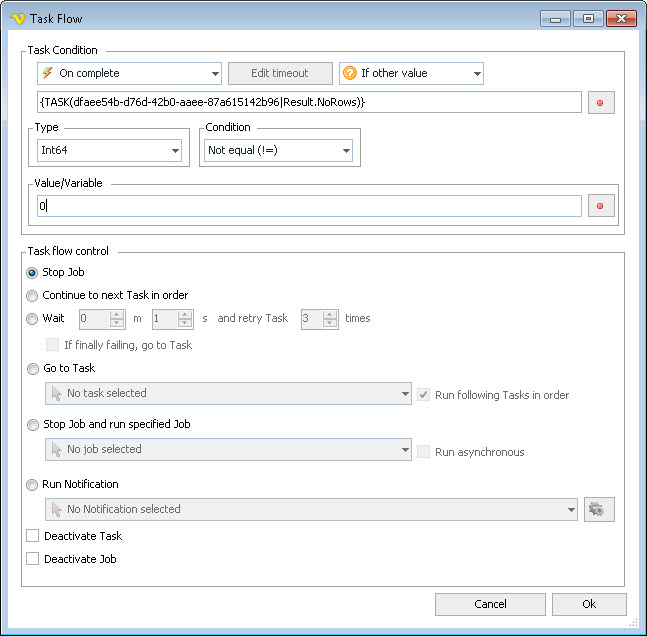647x636 pixels.
Task: Enable the Deactivate Task checkbox
Action: click(x=33, y=536)
